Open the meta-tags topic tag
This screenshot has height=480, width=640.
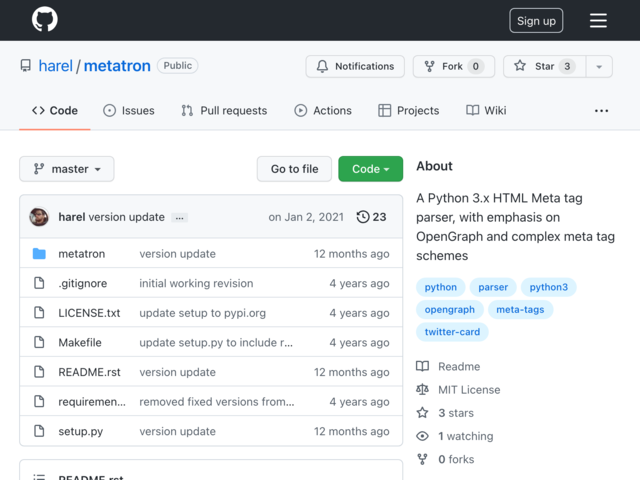tap(520, 309)
